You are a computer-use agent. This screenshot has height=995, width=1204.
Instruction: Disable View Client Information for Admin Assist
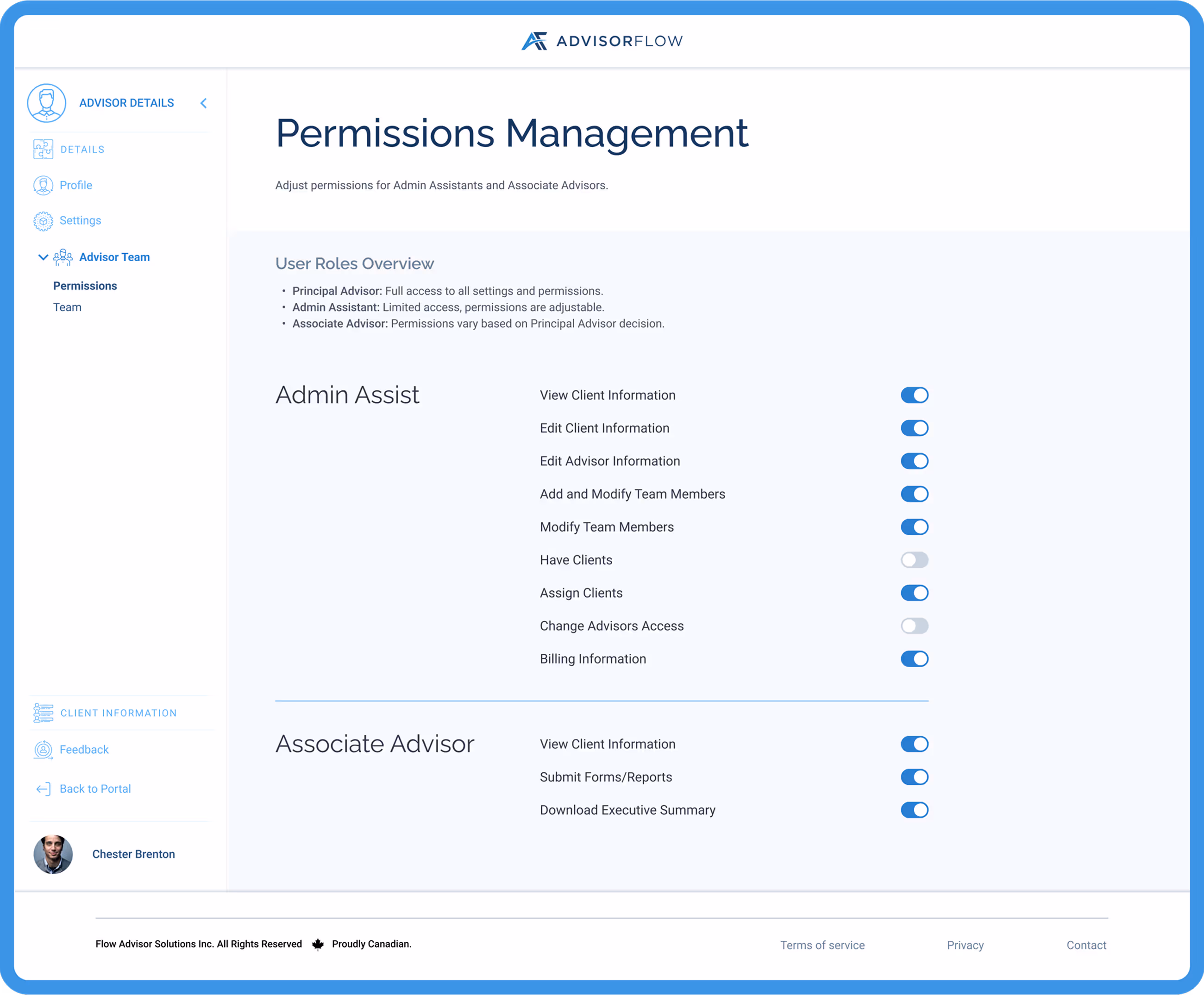[x=915, y=395]
